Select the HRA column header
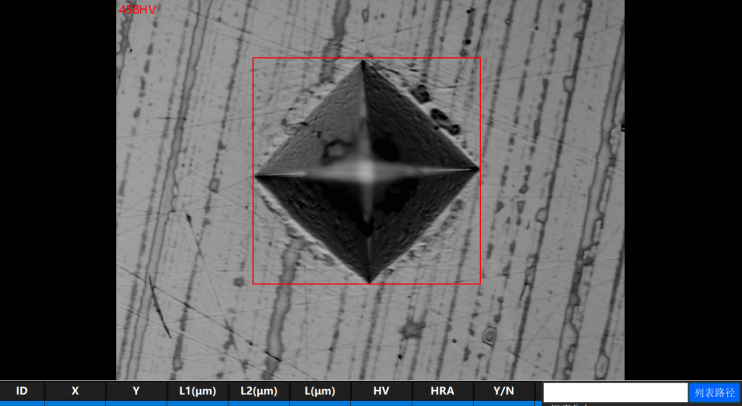The height and width of the screenshot is (406, 742). click(x=442, y=391)
